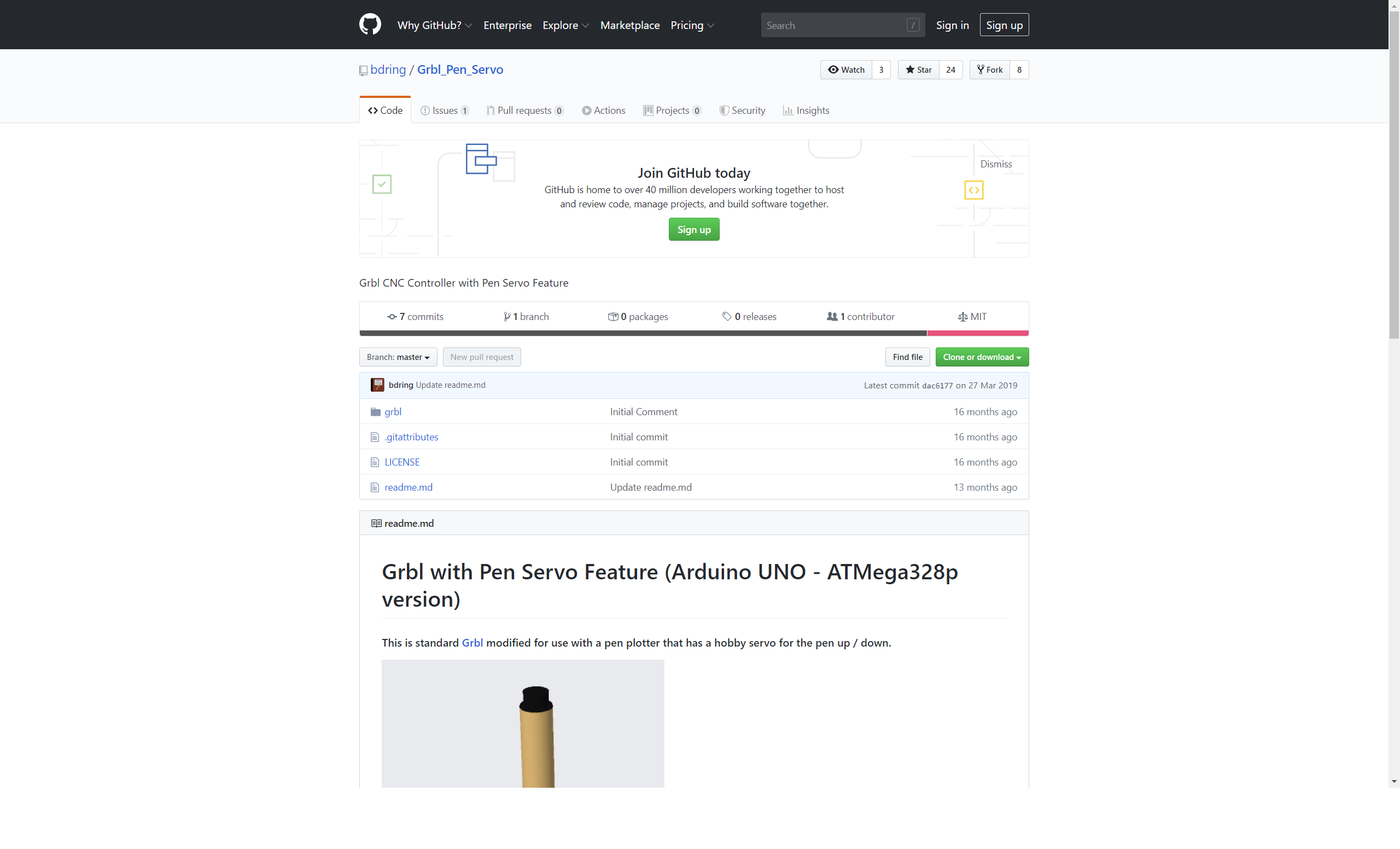The width and height of the screenshot is (1400, 849).
Task: Click the MIT license scale icon
Action: (x=962, y=317)
